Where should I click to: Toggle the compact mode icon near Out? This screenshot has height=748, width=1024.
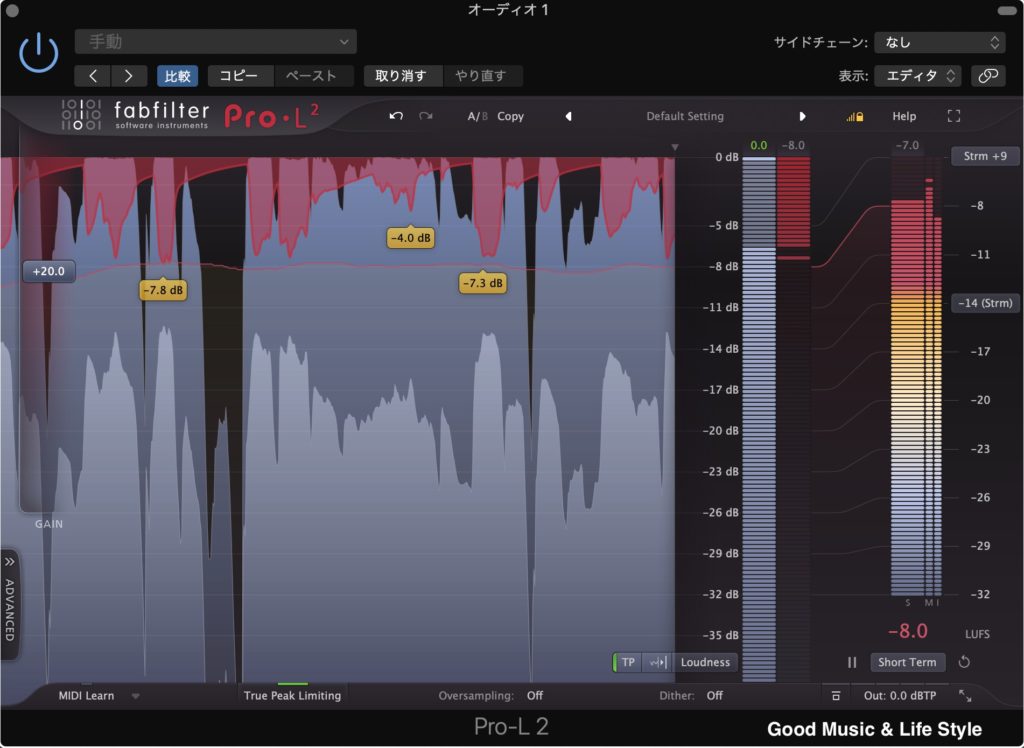[835, 696]
